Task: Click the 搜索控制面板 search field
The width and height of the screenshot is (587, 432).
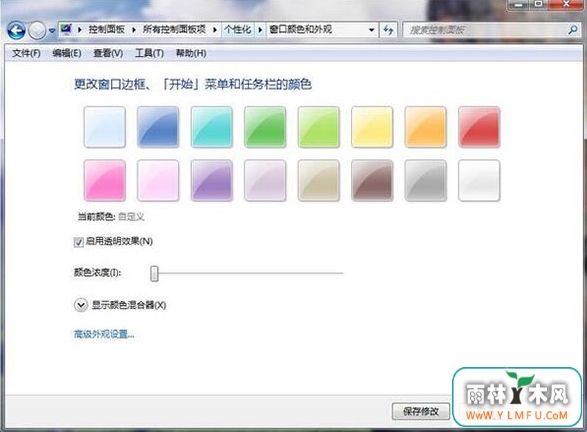Action: 485,30
